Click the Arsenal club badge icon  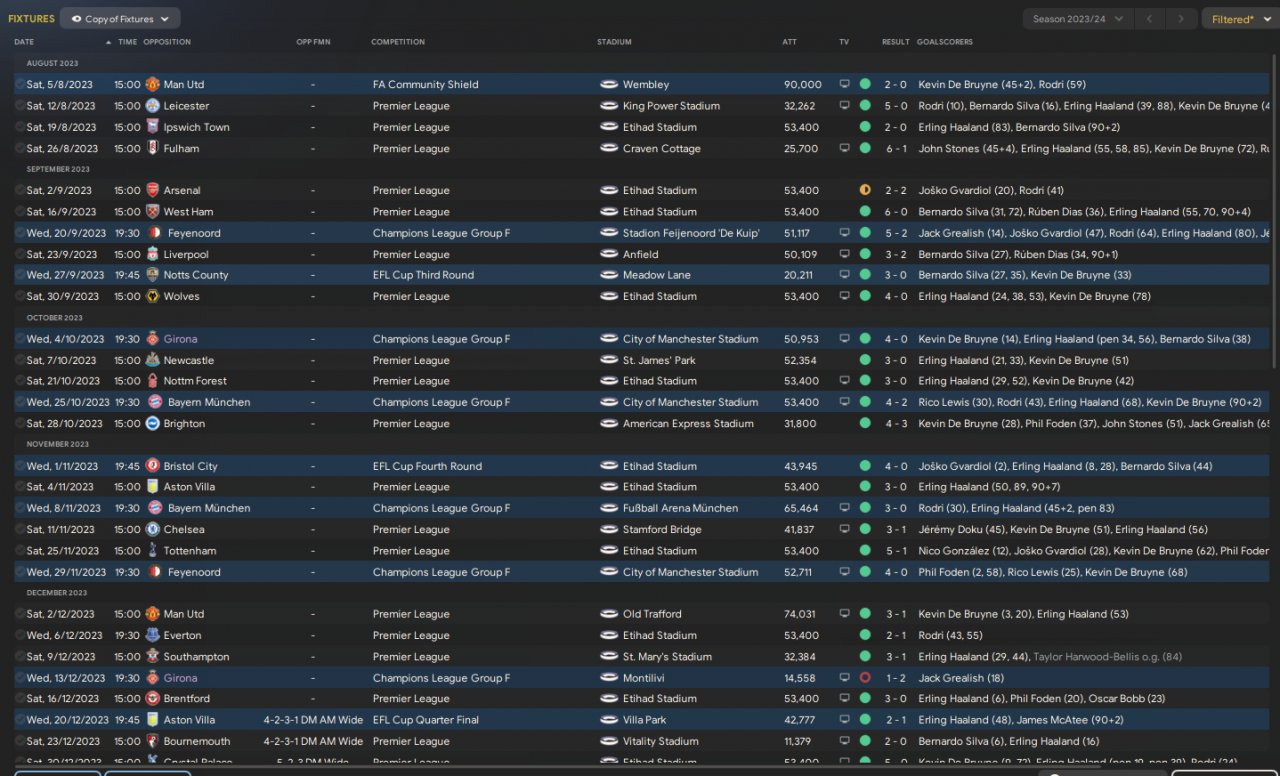tap(152, 190)
